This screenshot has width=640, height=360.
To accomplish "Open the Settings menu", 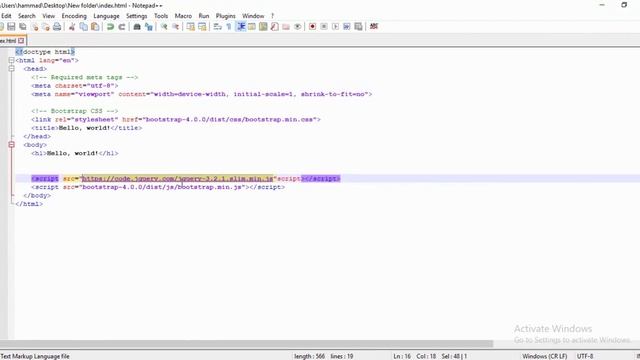I will [x=136, y=16].
